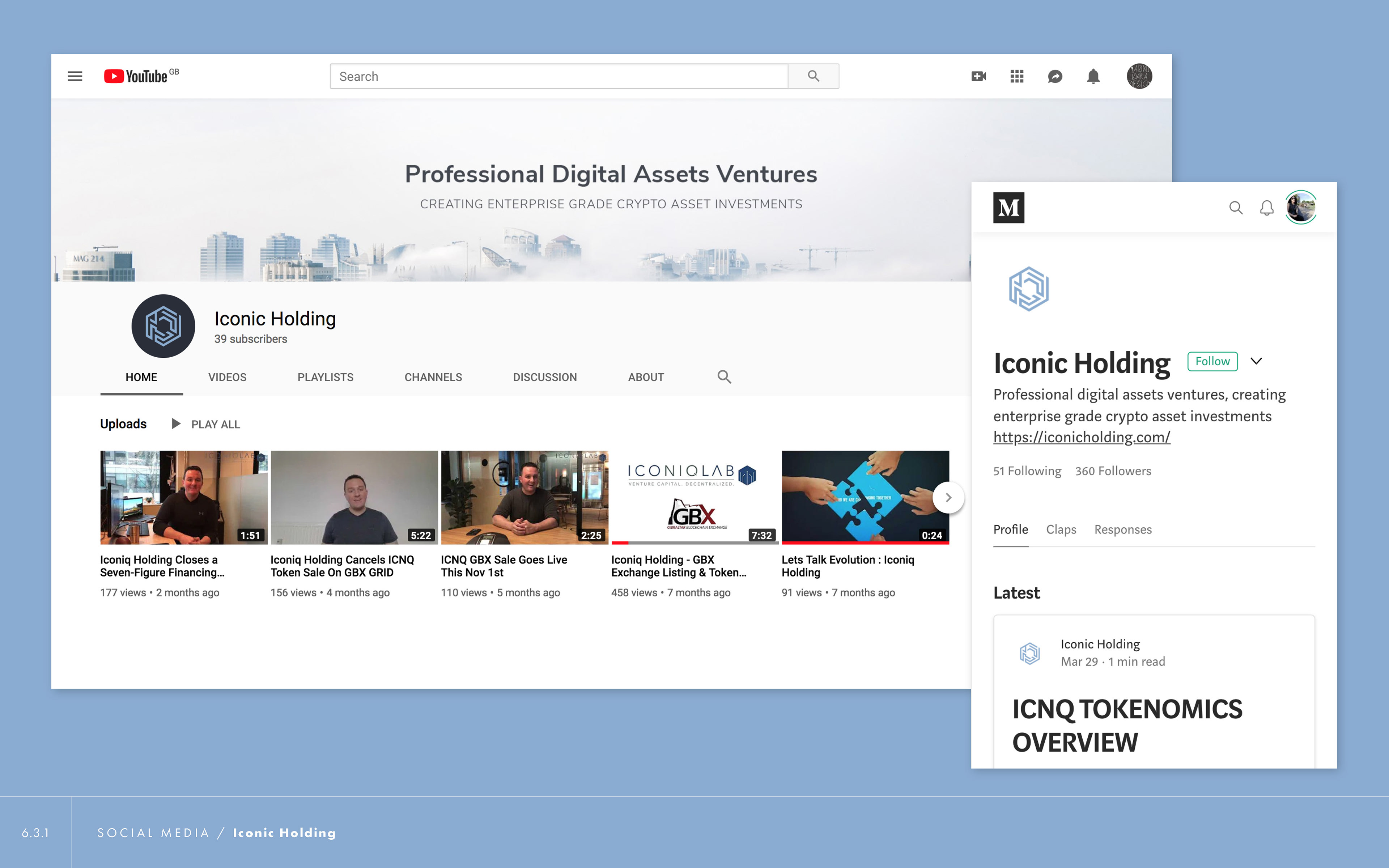This screenshot has height=868, width=1389.
Task: Click the Play All triangle icon
Action: pos(176,424)
